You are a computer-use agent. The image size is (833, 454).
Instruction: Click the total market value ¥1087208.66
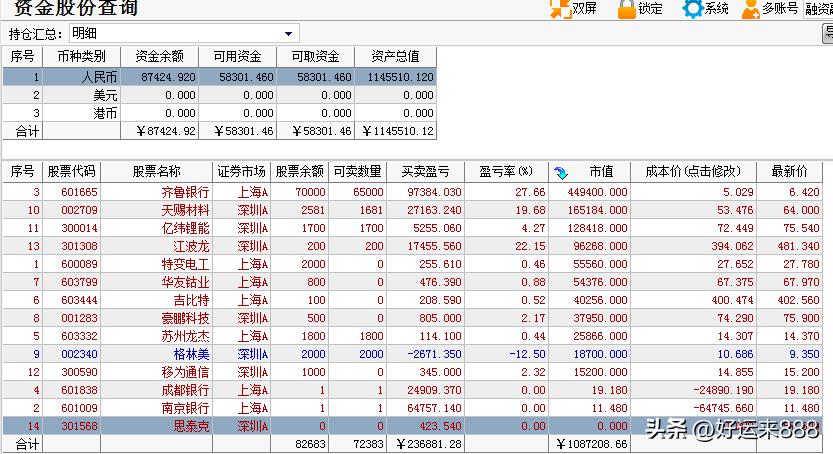coord(591,444)
